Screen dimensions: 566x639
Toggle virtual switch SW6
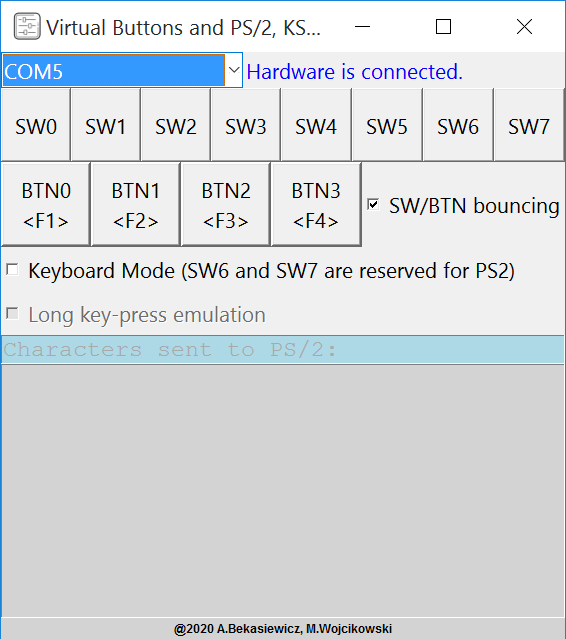[458, 125]
